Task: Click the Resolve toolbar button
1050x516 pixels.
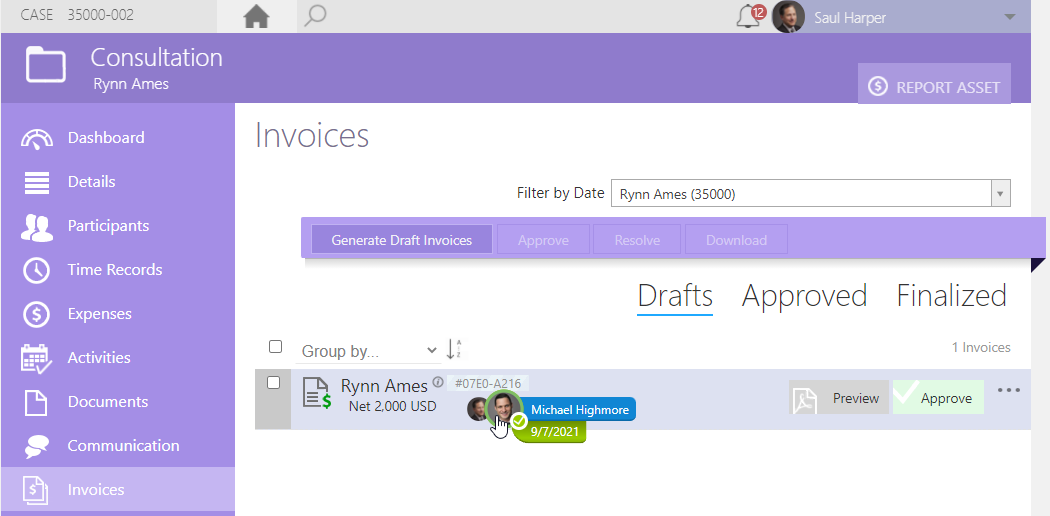Action: (637, 240)
